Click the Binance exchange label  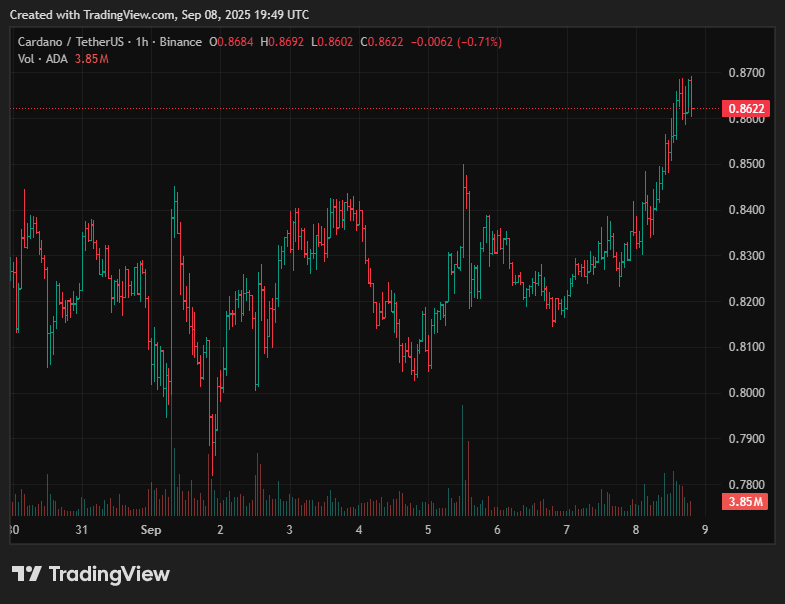tap(180, 42)
